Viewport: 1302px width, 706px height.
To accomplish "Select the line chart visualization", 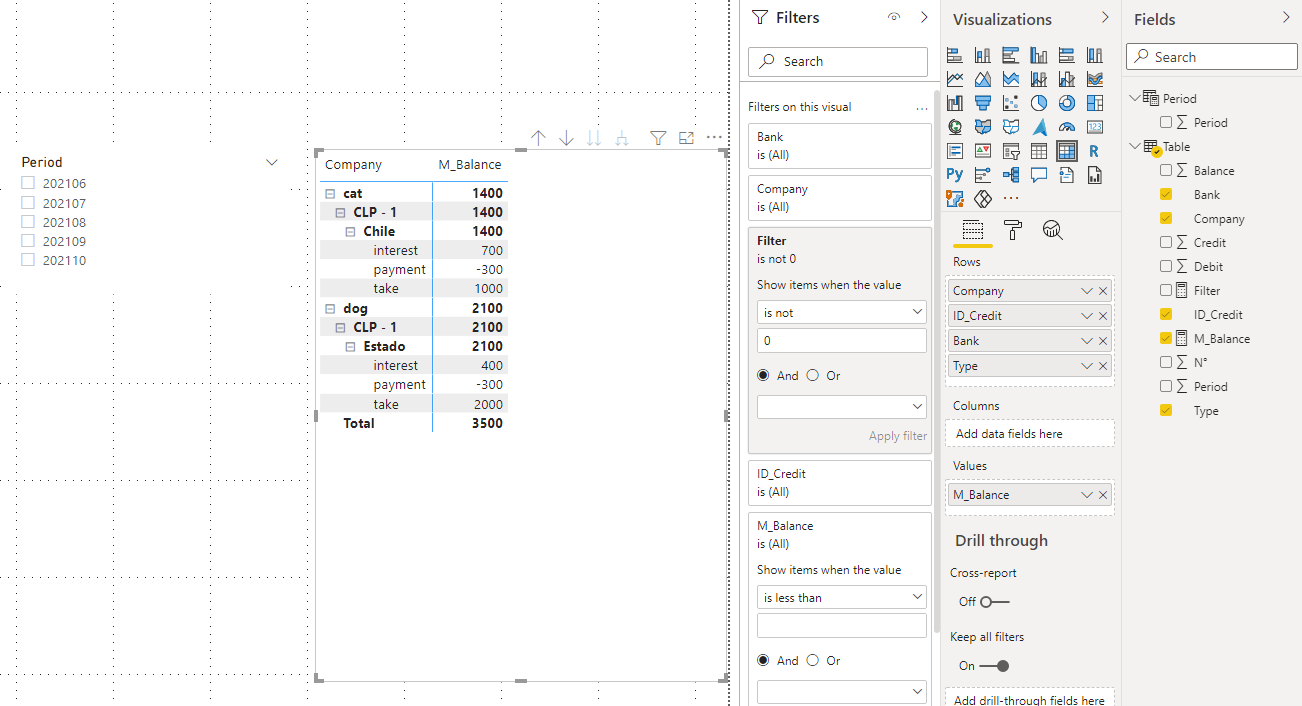I will tap(955, 78).
